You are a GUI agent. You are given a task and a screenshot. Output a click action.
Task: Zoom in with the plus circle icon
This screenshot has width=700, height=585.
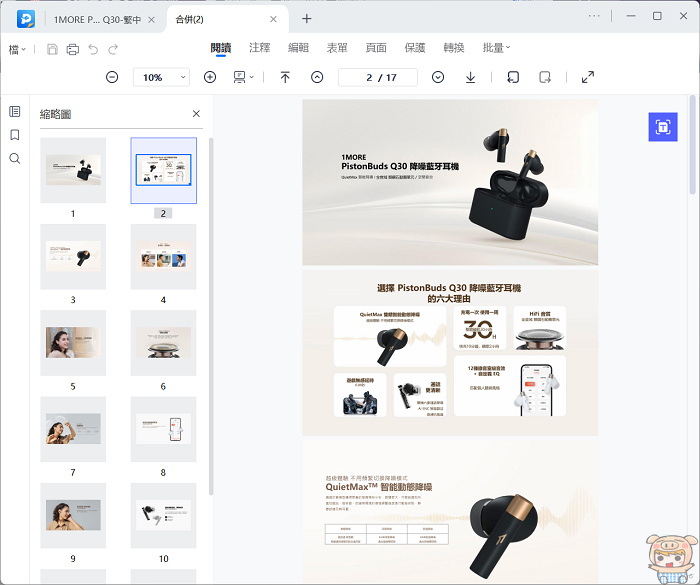[x=210, y=77]
